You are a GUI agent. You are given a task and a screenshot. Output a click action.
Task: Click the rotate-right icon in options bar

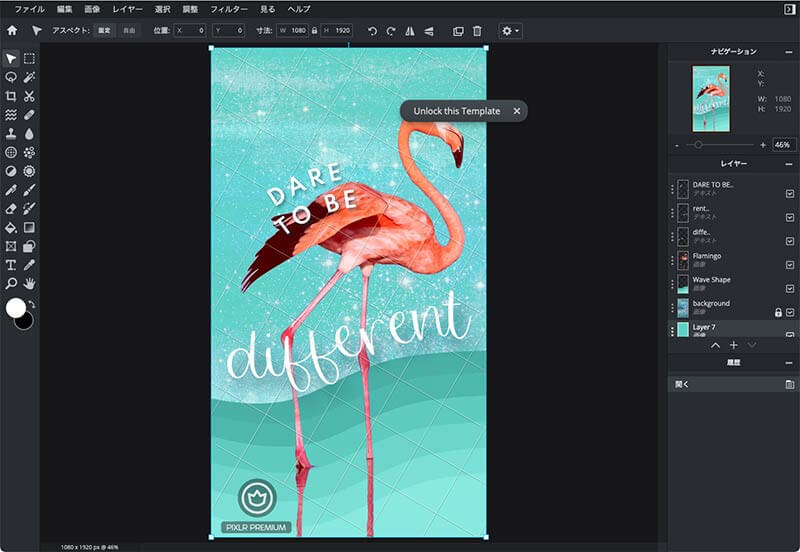[391, 31]
